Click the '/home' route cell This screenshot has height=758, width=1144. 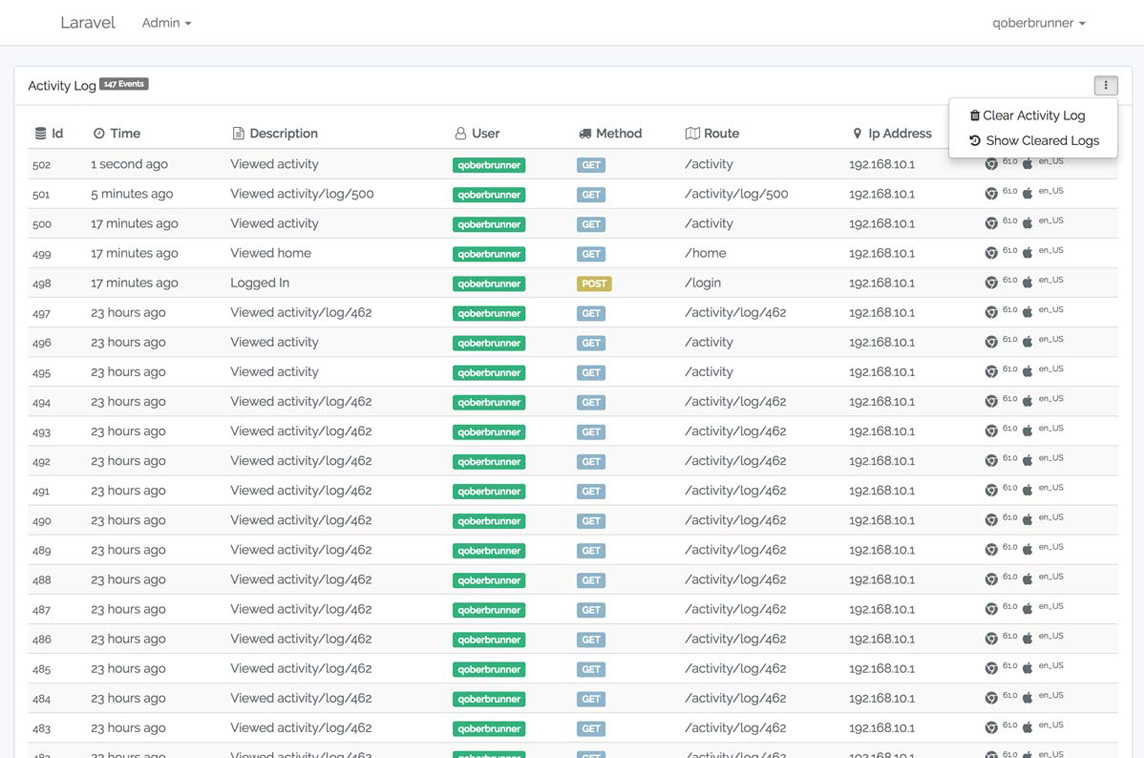pos(706,253)
